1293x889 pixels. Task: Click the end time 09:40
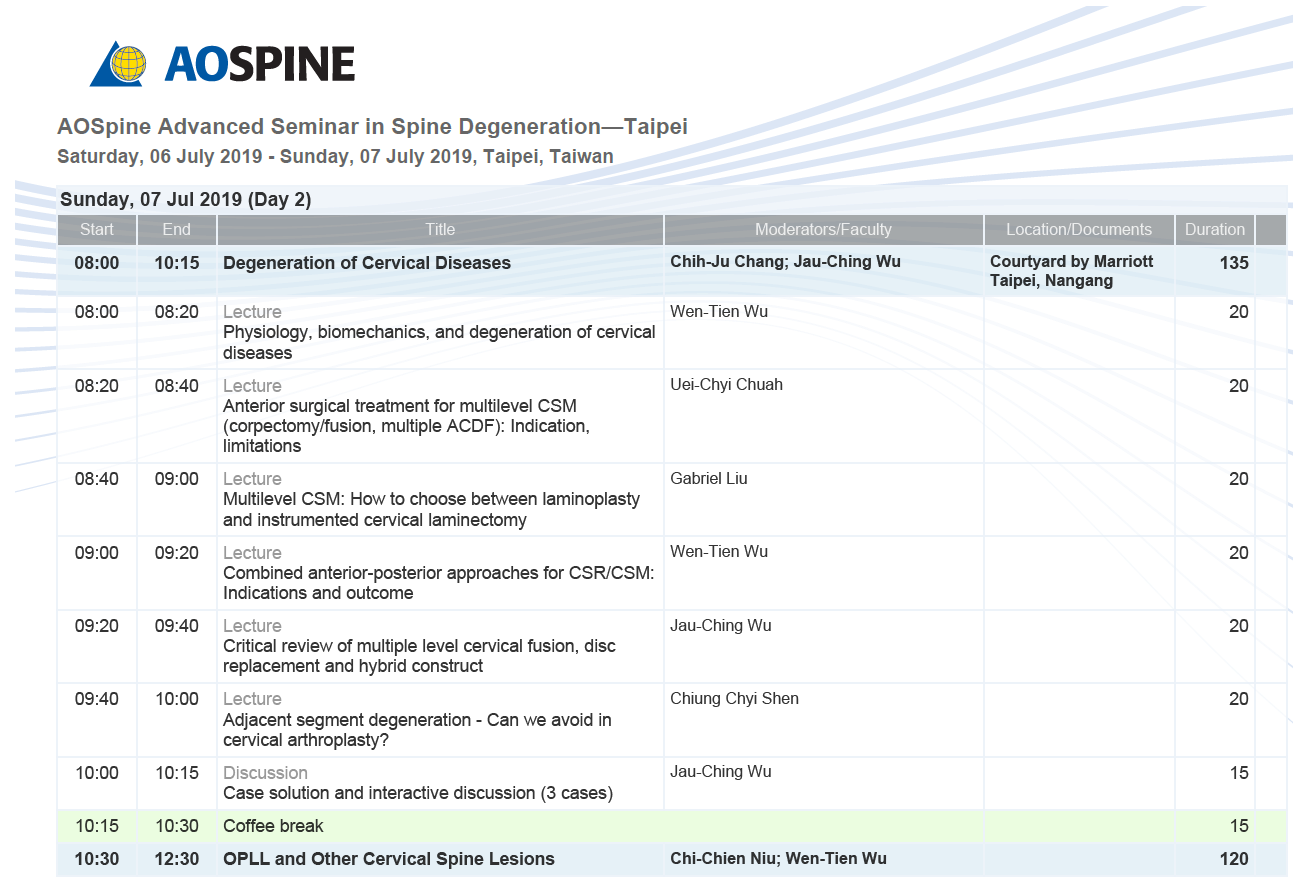(x=176, y=626)
